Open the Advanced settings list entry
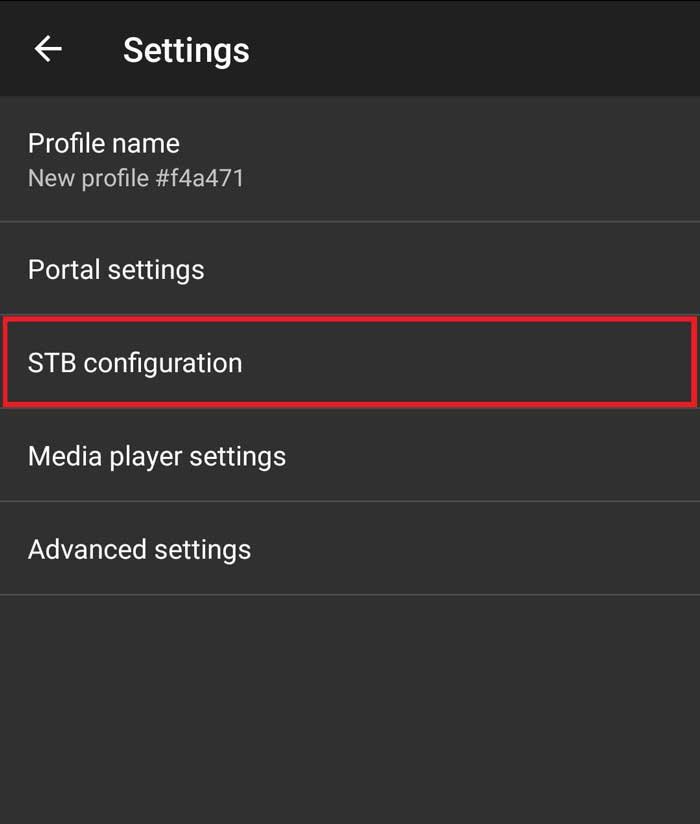 (350, 549)
